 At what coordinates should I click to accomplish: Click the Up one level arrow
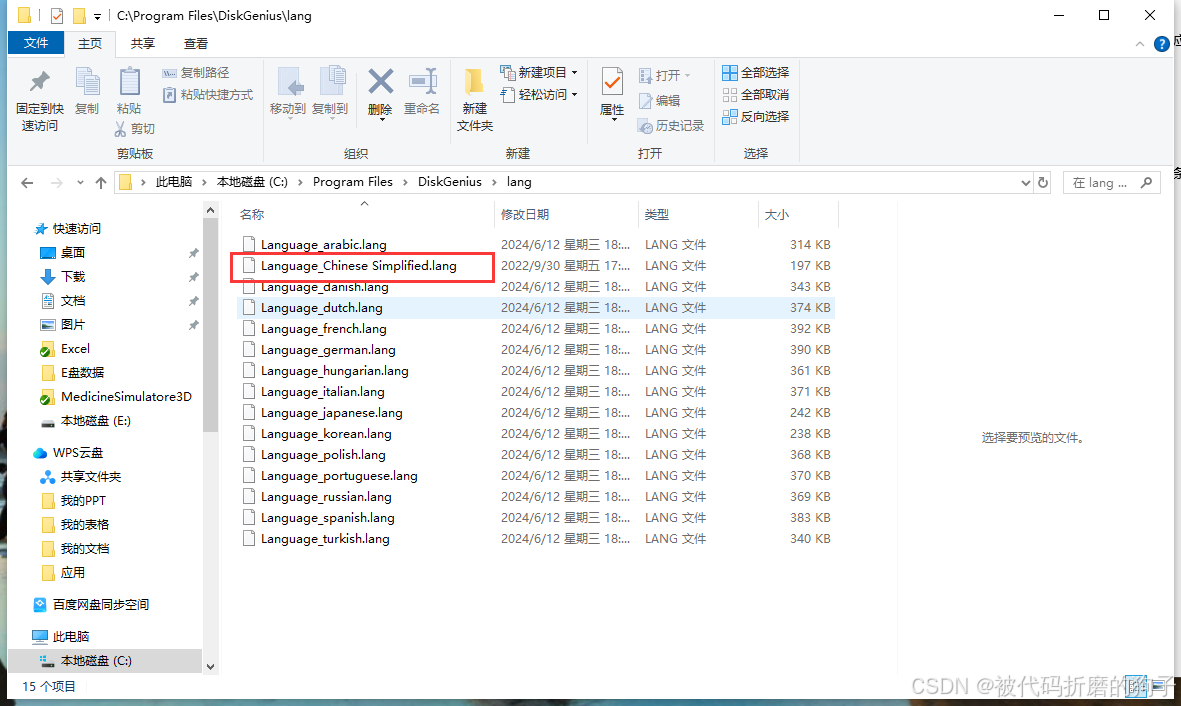(x=101, y=182)
